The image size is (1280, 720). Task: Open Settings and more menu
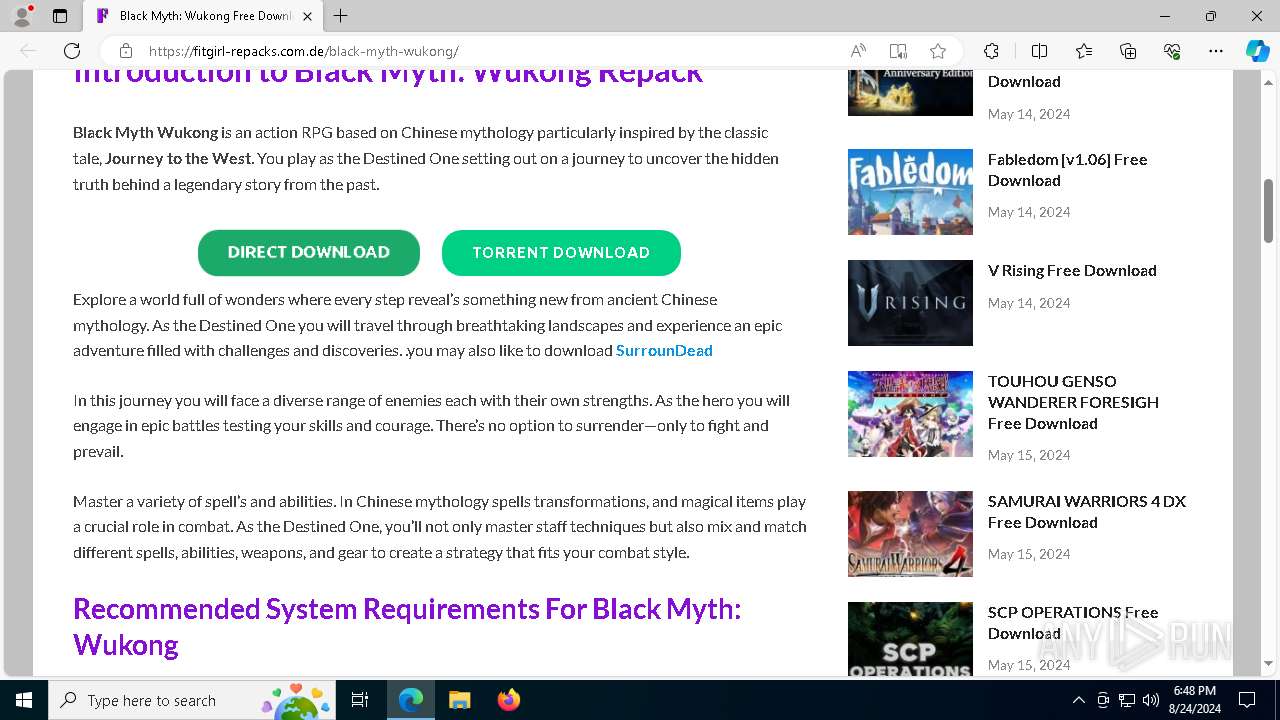click(1216, 51)
